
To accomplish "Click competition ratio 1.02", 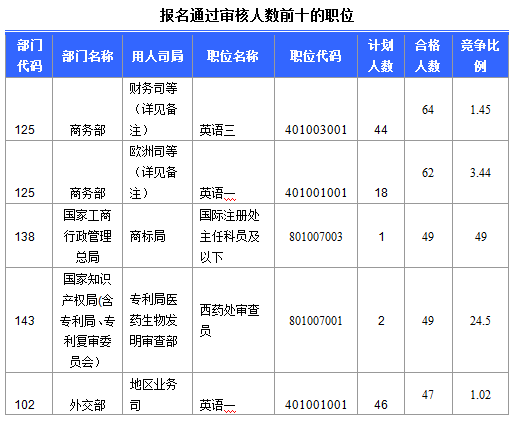I will [x=480, y=395].
